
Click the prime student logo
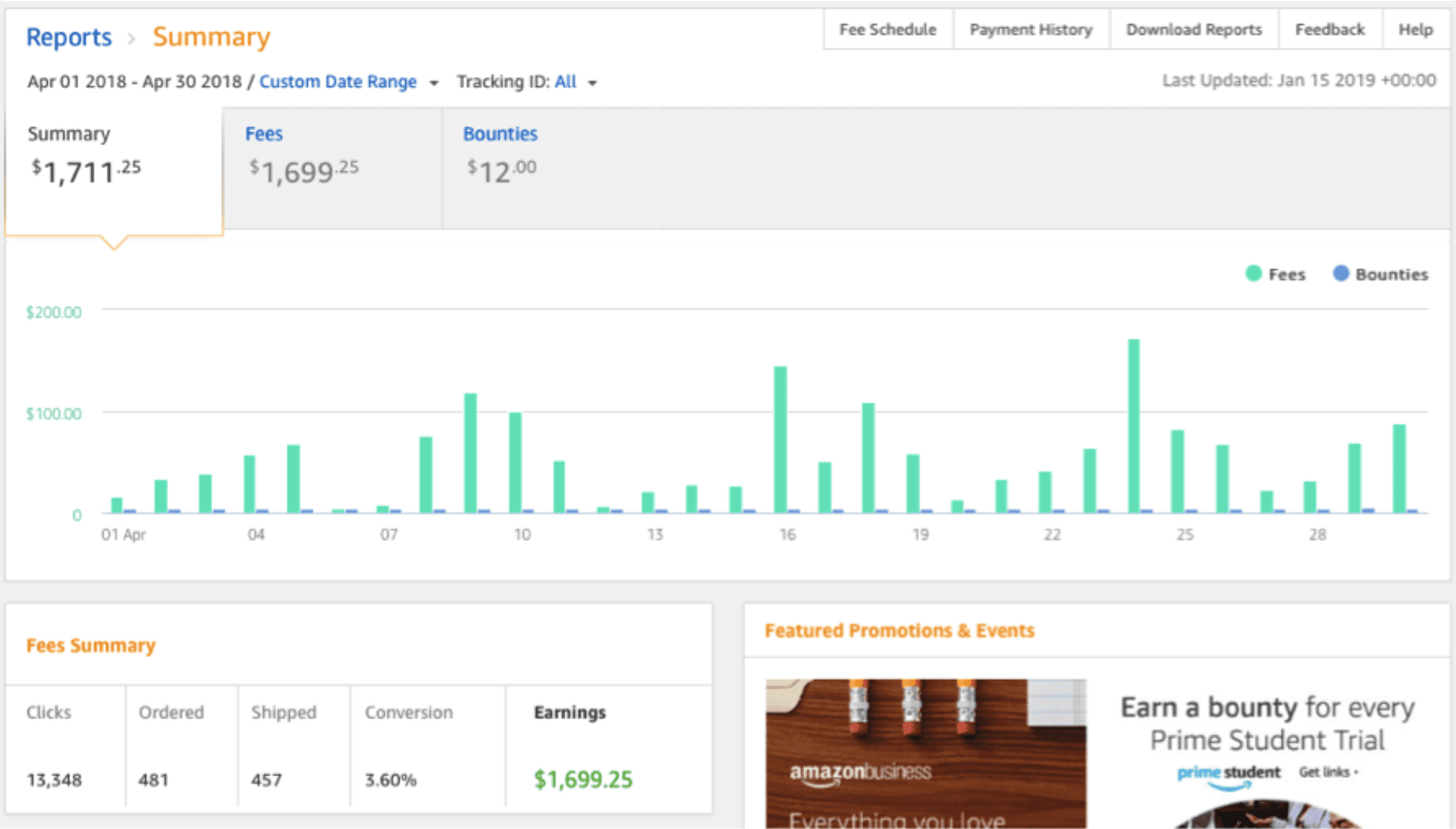1229,775
